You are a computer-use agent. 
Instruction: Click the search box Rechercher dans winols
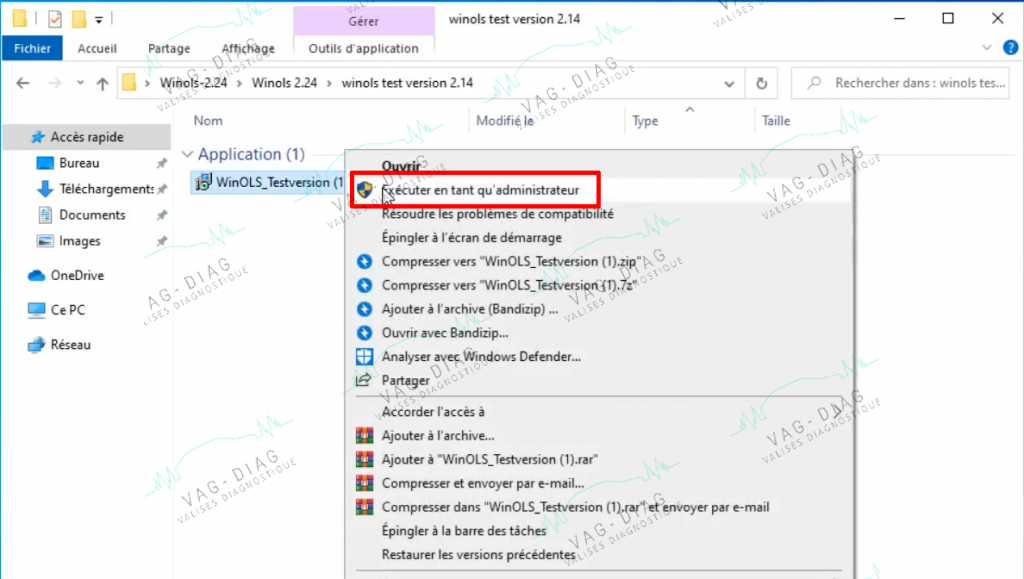point(900,83)
